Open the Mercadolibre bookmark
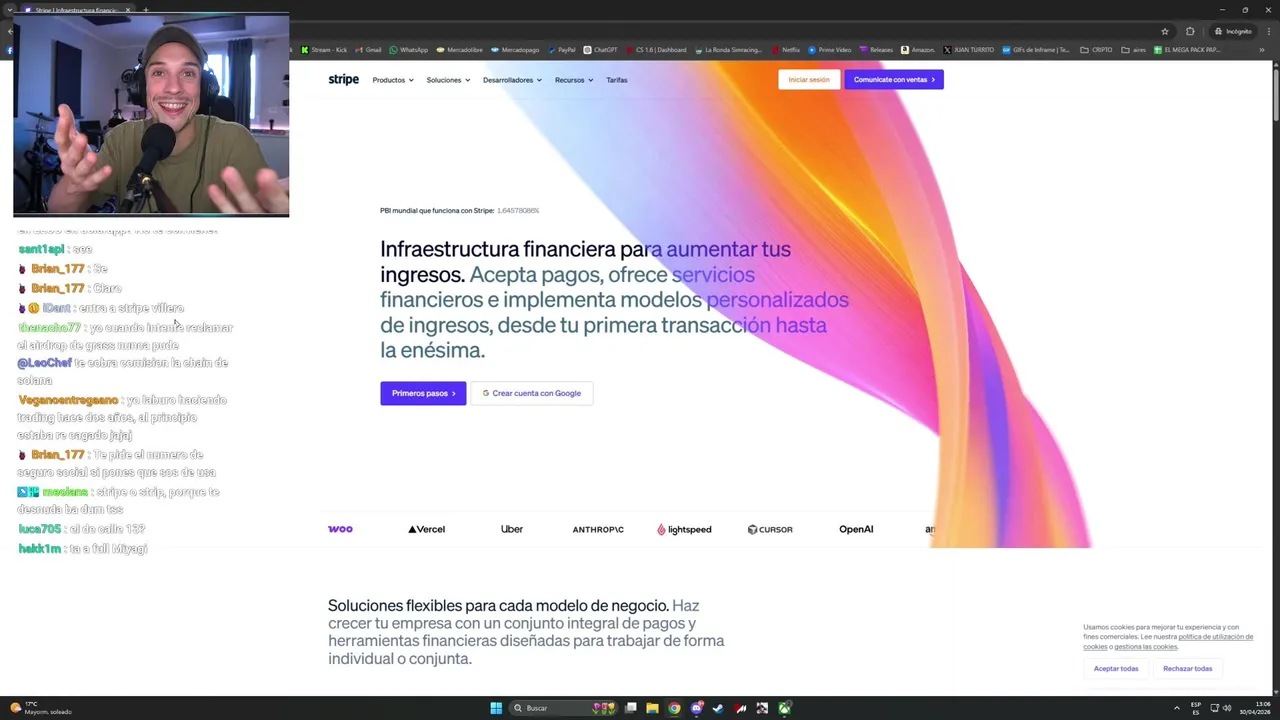The height and width of the screenshot is (720, 1280). point(460,49)
